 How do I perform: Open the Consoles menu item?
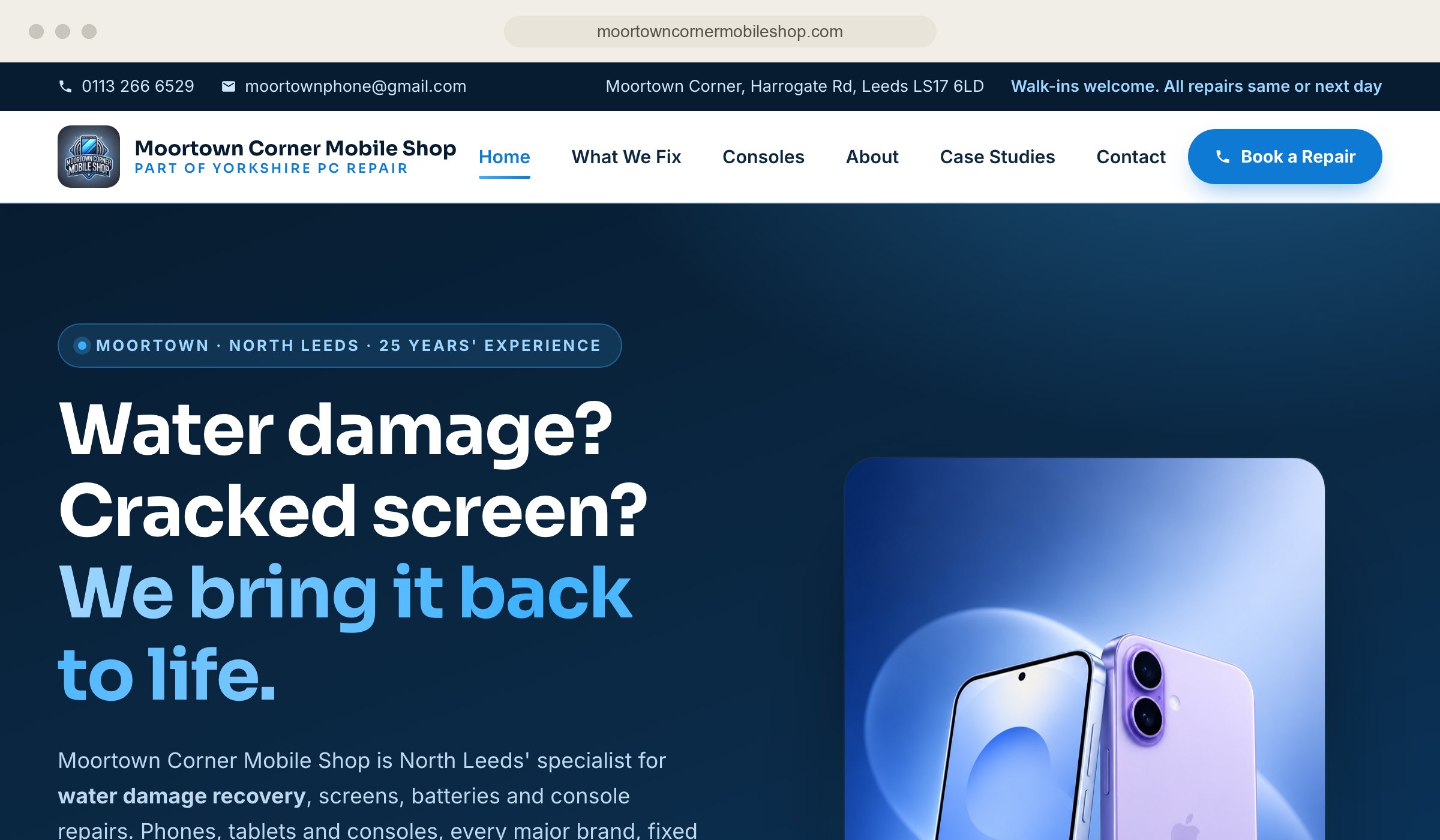pyautogui.click(x=763, y=157)
